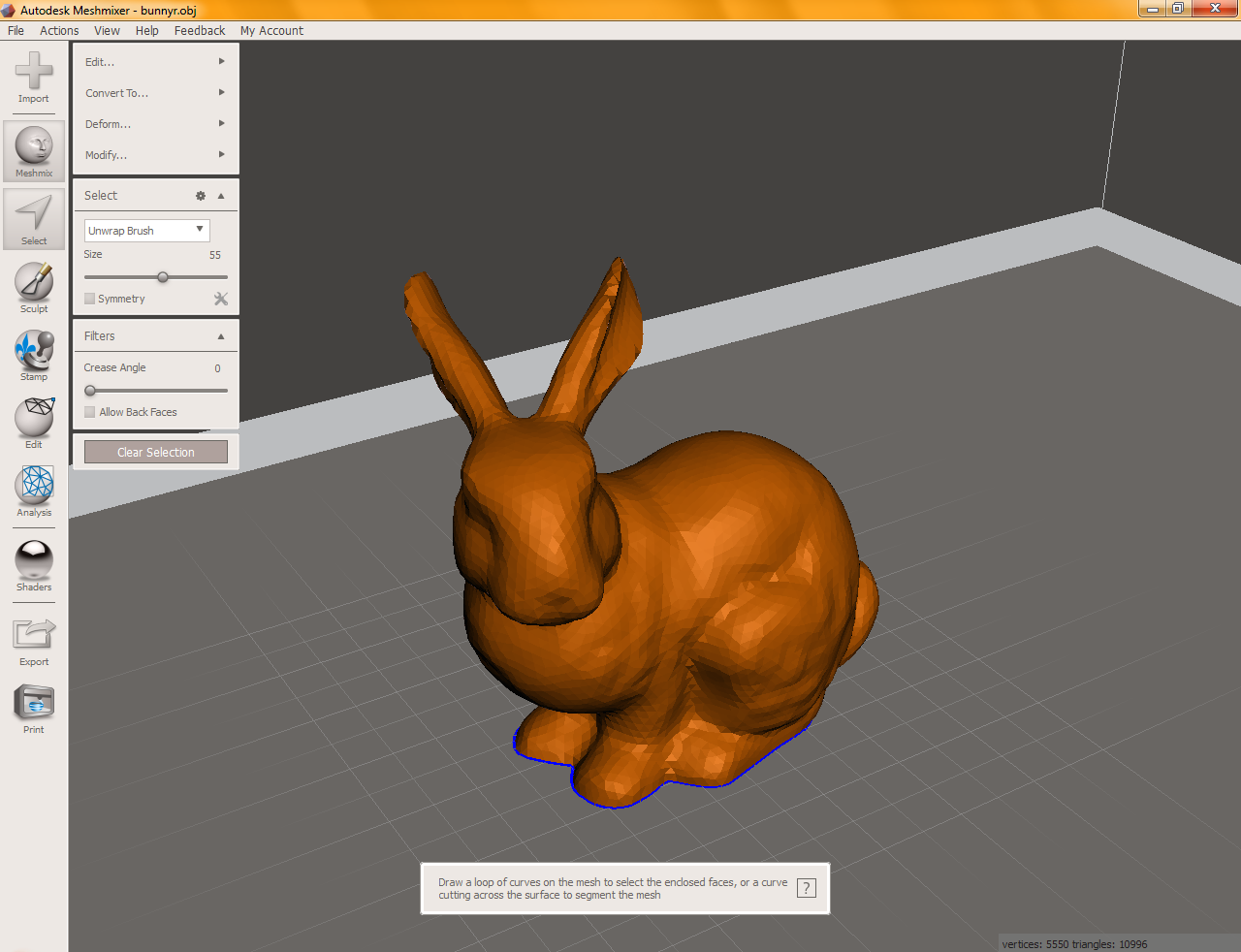Screen dimensions: 1241x952
Task: Click the Clear Selection button
Action: pyautogui.click(x=156, y=452)
